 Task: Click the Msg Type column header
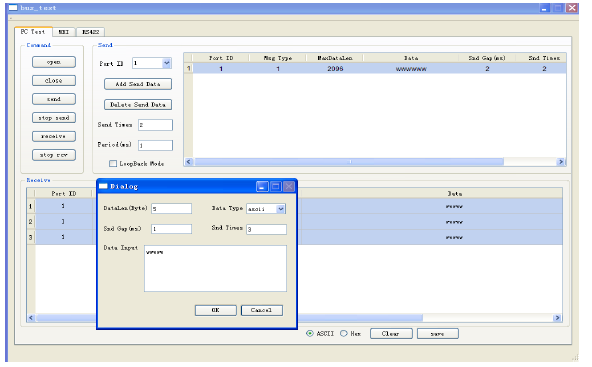point(278,58)
